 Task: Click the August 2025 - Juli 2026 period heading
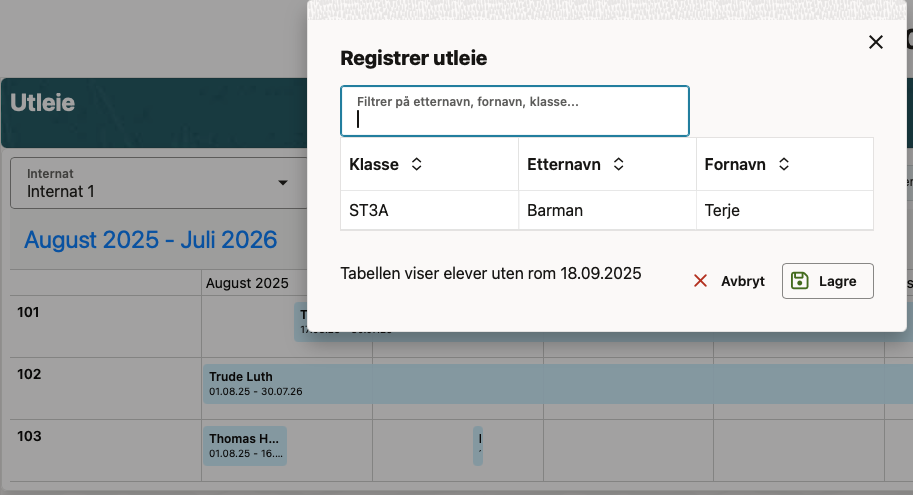pos(151,240)
